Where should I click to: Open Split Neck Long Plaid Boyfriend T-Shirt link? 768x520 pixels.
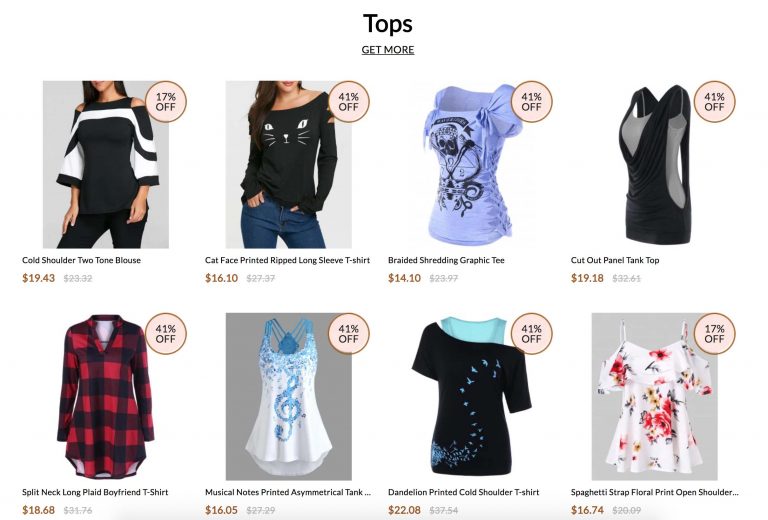[x=95, y=492]
